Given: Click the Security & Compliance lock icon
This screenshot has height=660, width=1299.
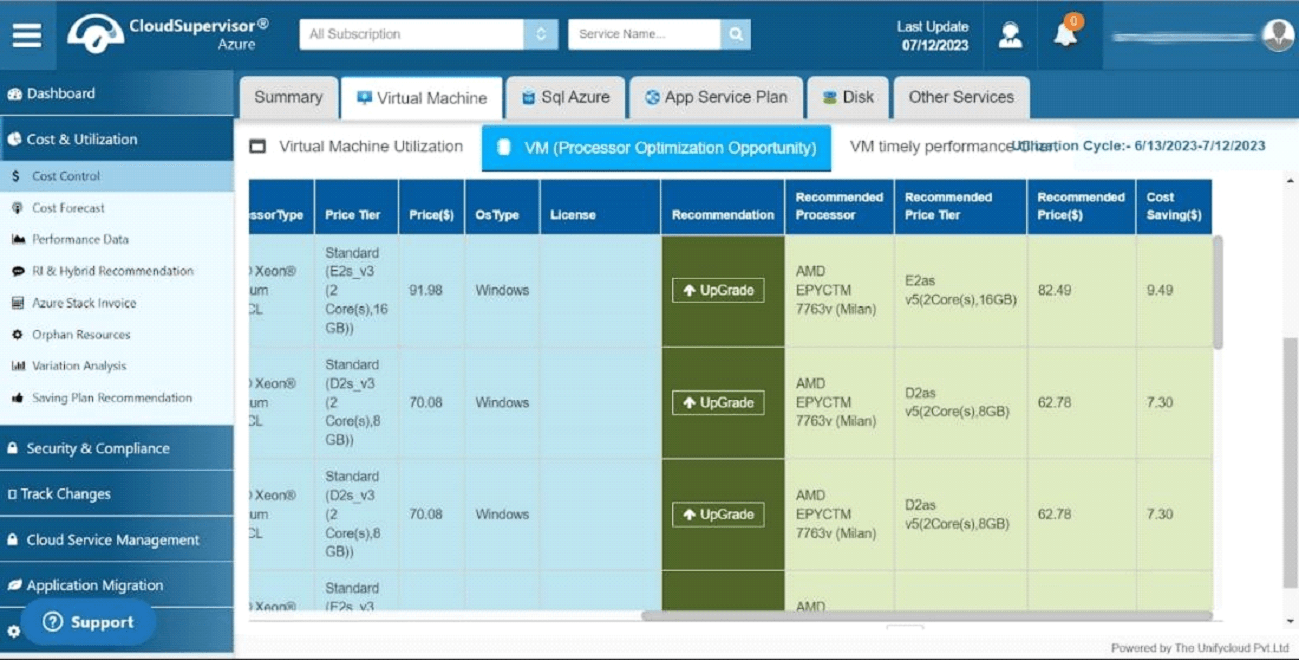Looking at the screenshot, I should coord(13,449).
